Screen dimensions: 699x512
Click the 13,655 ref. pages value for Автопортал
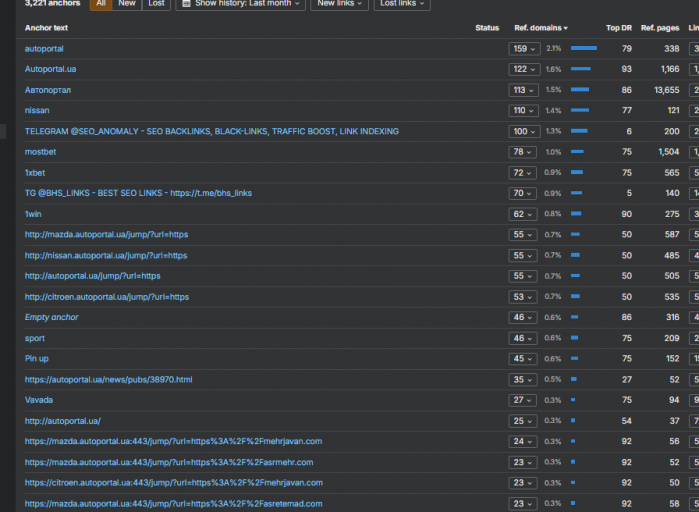tap(666, 90)
